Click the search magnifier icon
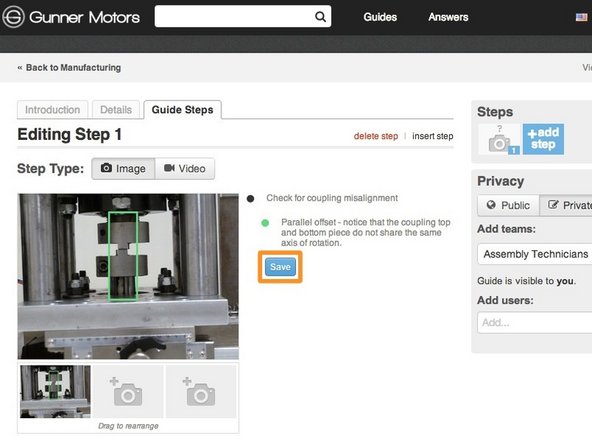The height and width of the screenshot is (444, 592). point(320,17)
